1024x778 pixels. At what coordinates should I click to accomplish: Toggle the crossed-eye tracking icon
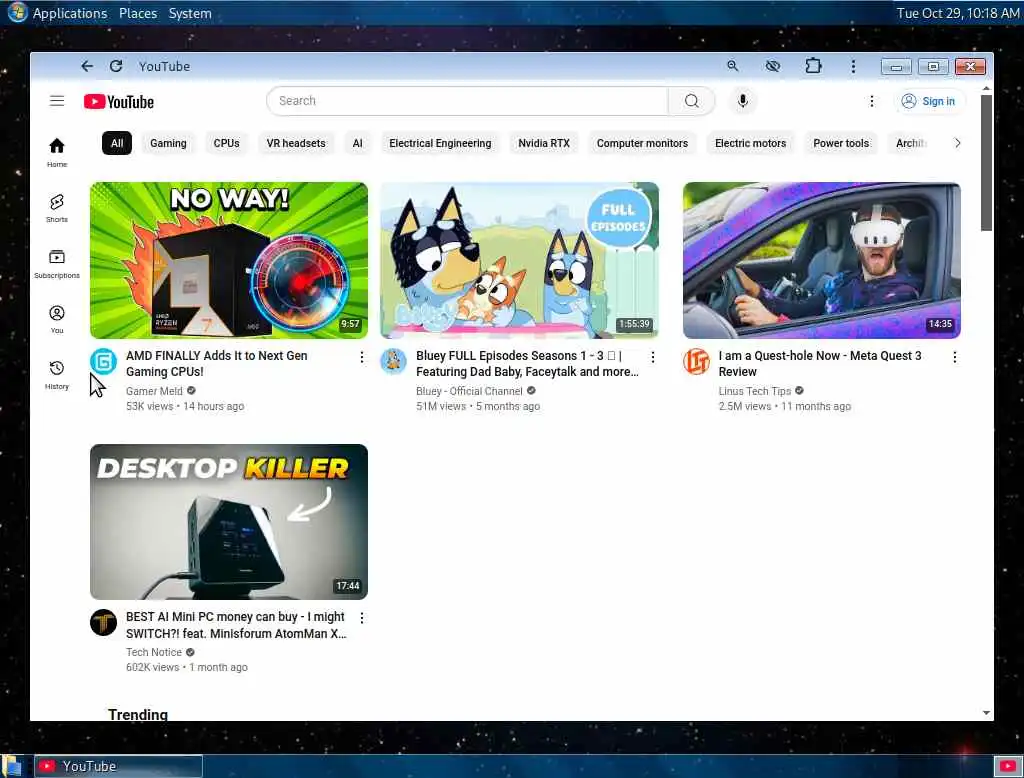pyautogui.click(x=773, y=66)
